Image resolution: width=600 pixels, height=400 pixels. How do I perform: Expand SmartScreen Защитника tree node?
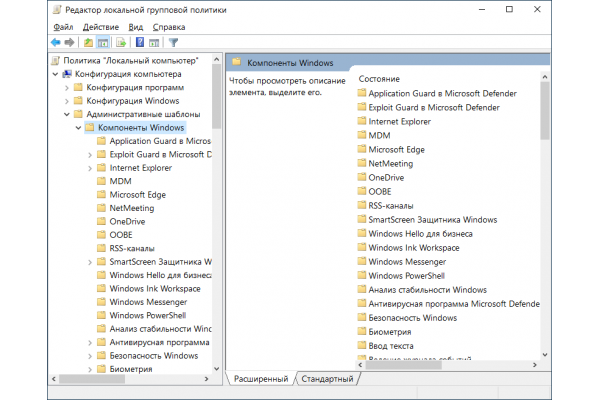click(90, 262)
